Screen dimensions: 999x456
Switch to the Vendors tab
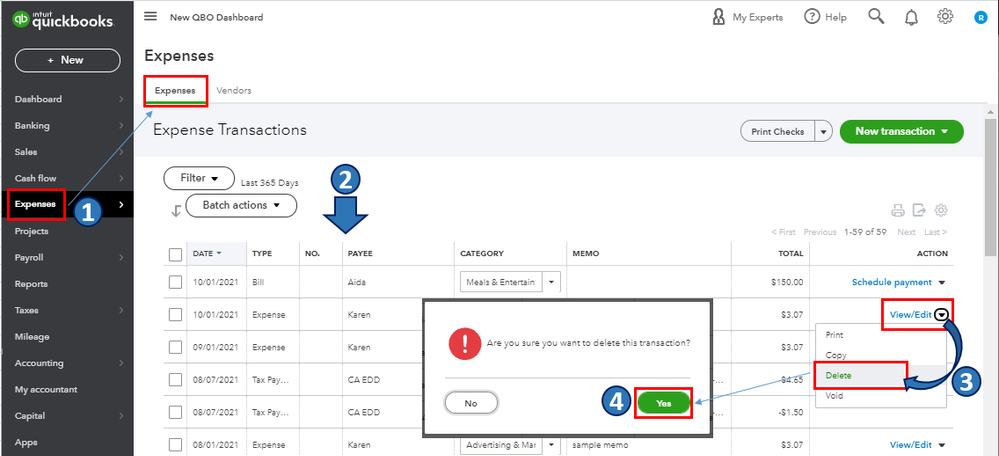[234, 90]
